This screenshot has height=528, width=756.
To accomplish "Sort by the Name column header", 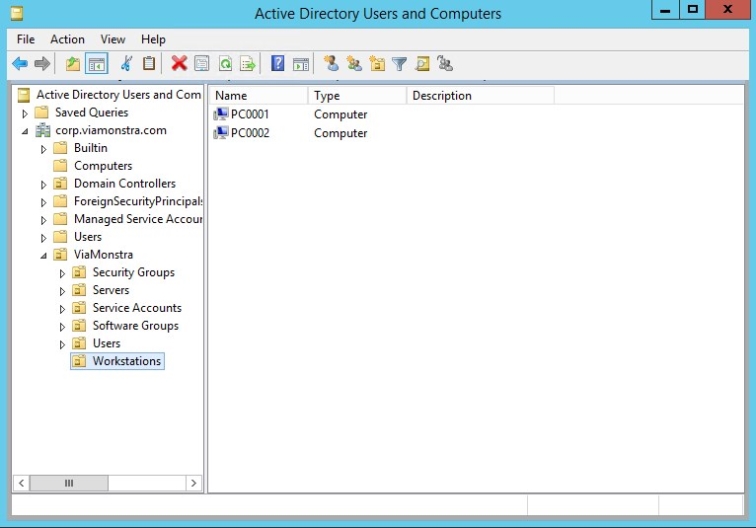I will (x=258, y=96).
